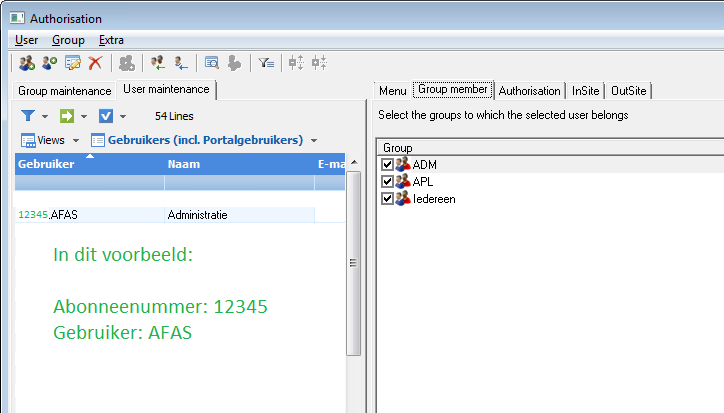
Task: Click the APL group people icon
Action: pos(403,181)
